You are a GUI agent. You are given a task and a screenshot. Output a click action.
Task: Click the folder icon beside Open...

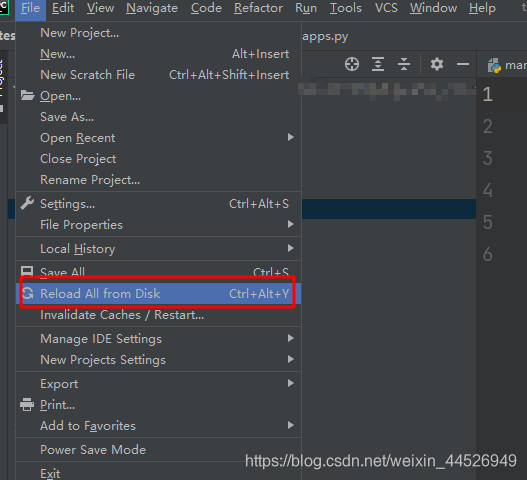coord(27,95)
